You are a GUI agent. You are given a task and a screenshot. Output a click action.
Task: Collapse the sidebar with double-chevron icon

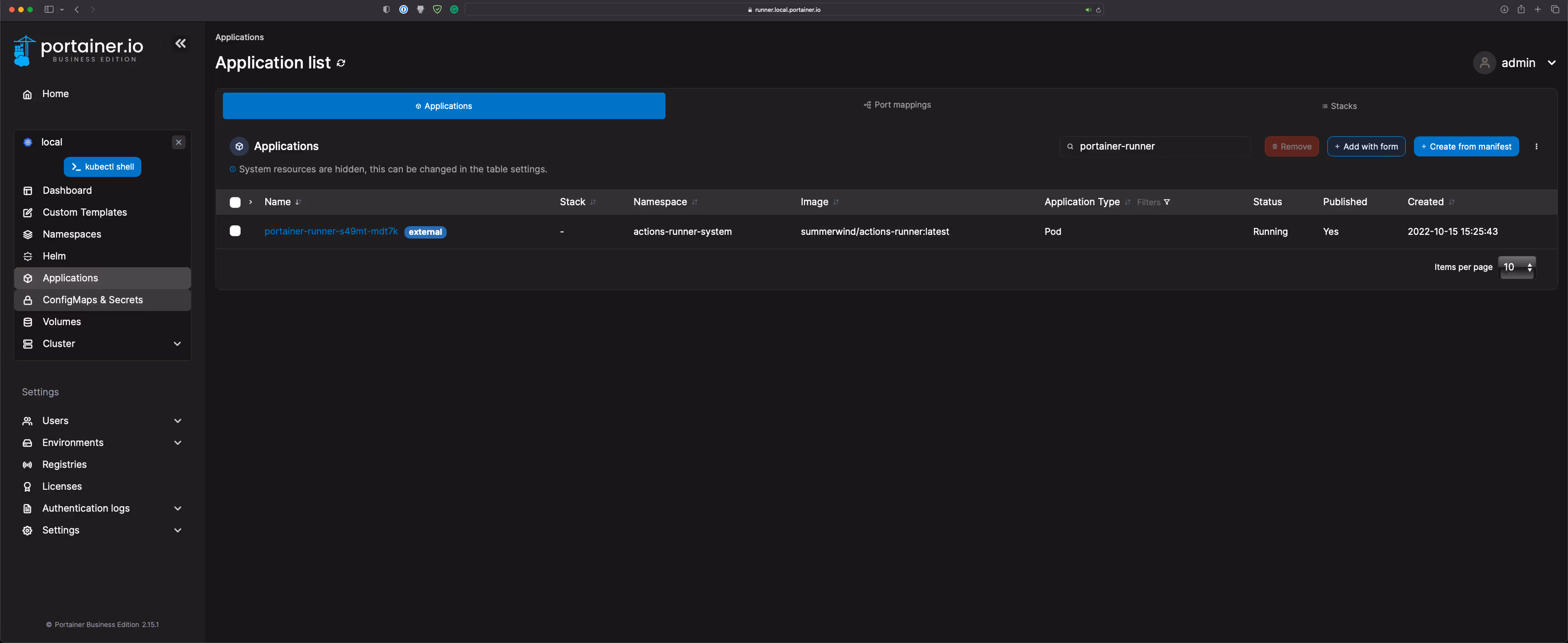point(180,43)
